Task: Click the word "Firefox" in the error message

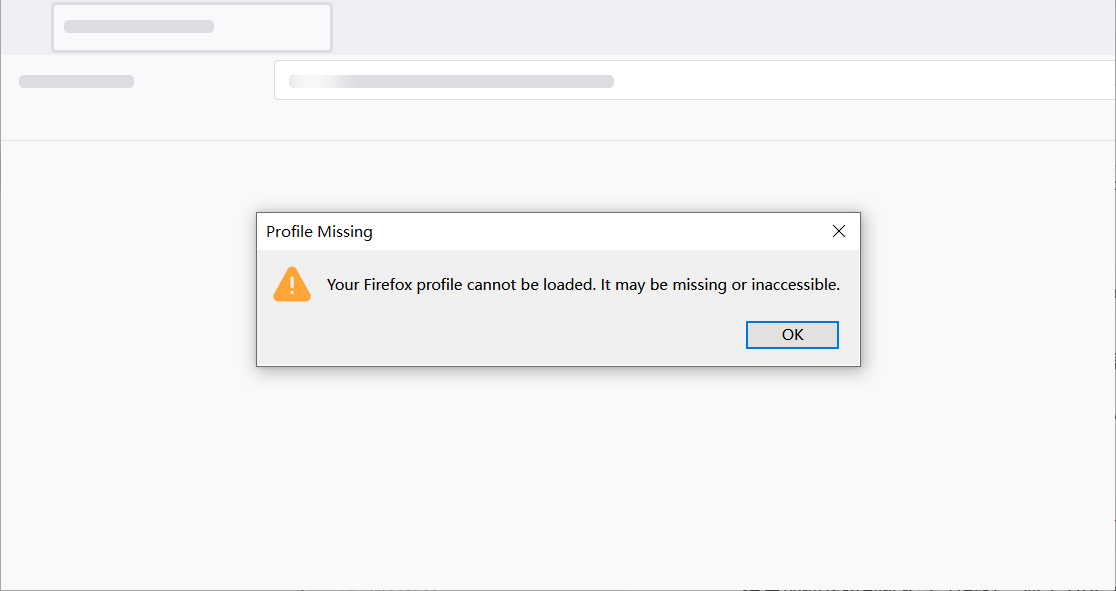Action: [387, 285]
